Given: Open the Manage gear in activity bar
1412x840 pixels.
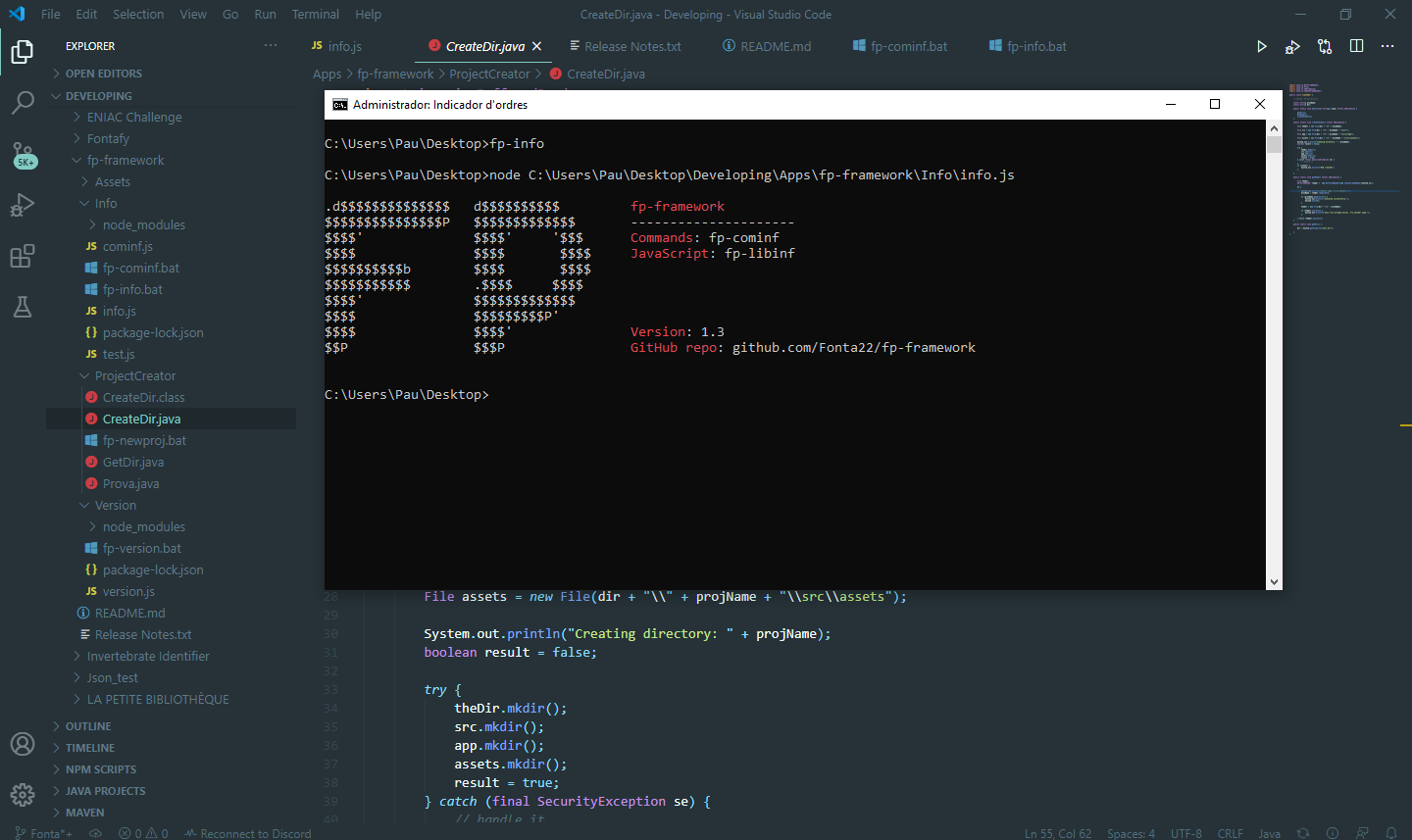Looking at the screenshot, I should pos(23,794).
